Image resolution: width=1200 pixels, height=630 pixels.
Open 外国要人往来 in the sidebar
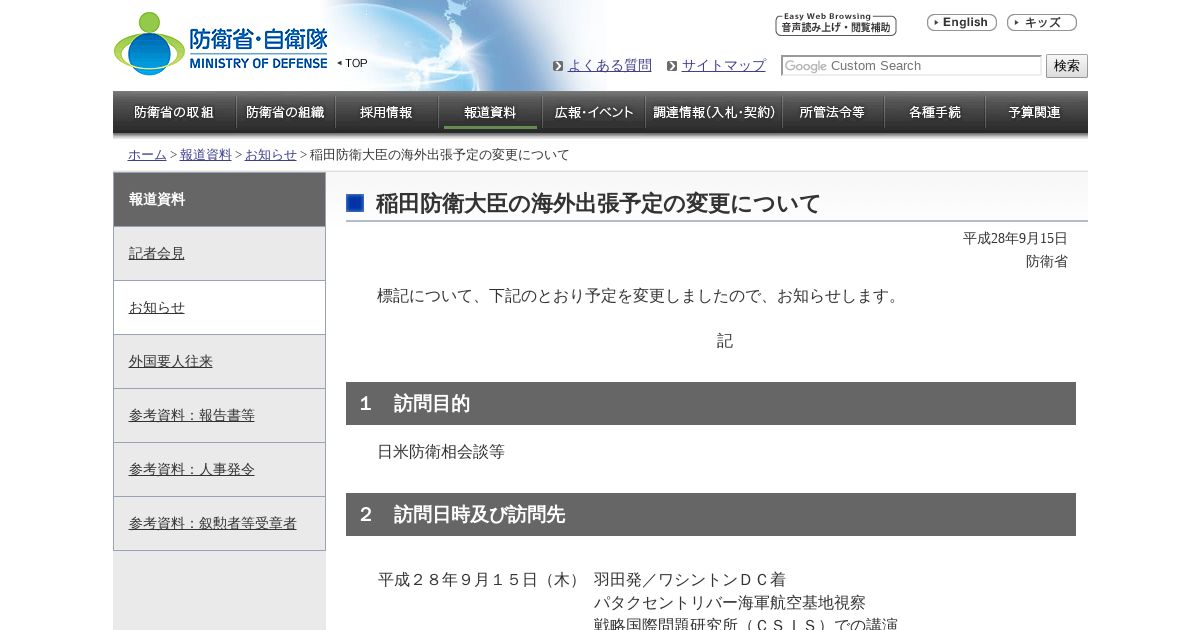pyautogui.click(x=219, y=362)
